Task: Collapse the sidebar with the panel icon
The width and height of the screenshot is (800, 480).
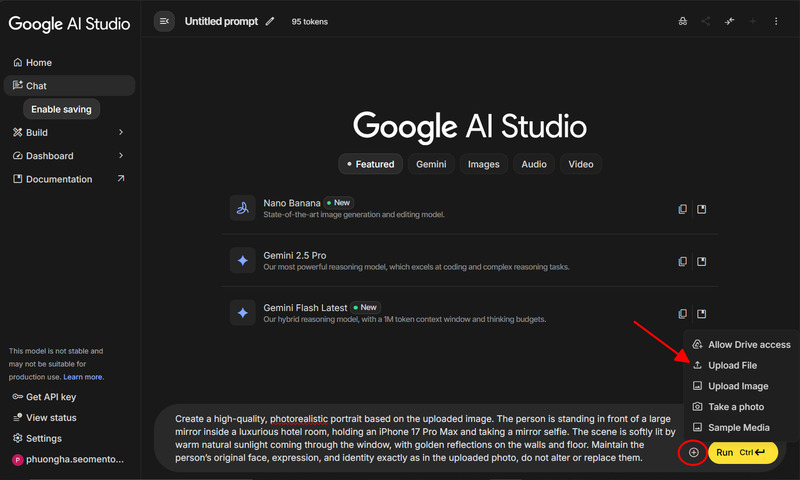Action: (164, 21)
